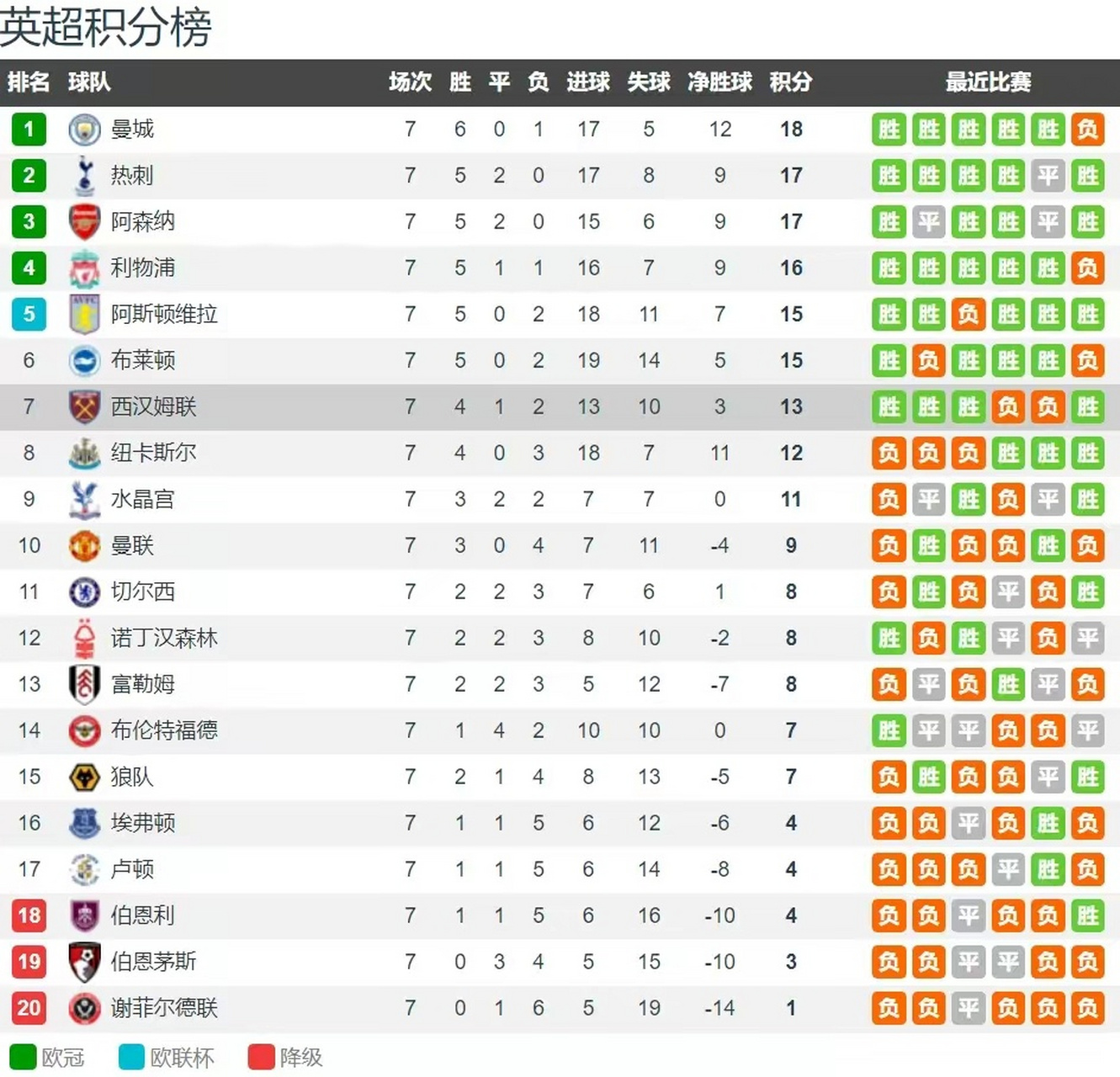
Task: Click the Sheffield United club crest
Action: click(84, 1008)
